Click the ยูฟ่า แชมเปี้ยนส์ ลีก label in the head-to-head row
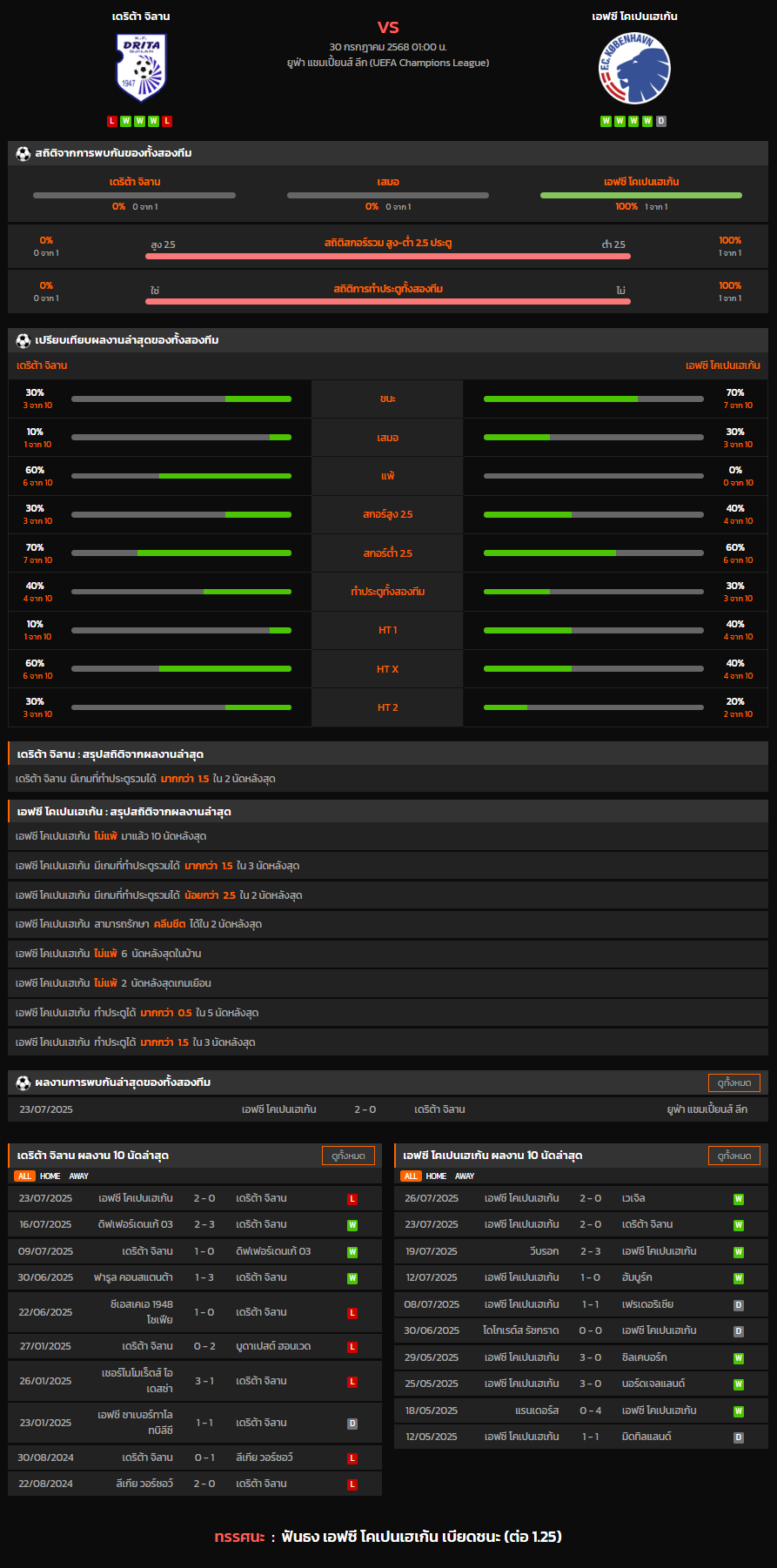Image resolution: width=777 pixels, height=1568 pixels. 707,1109
